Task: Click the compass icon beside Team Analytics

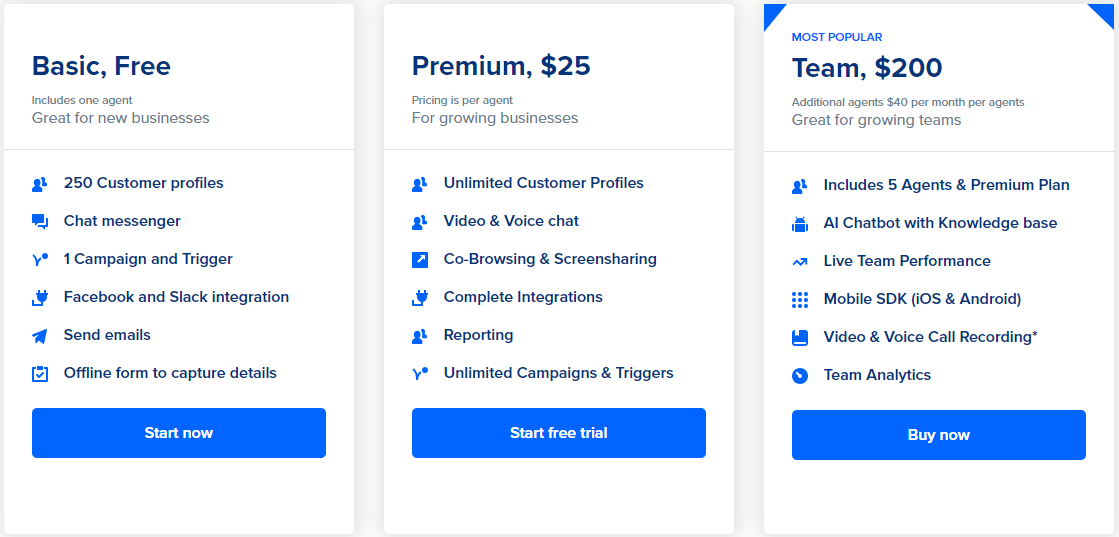Action: pos(800,376)
